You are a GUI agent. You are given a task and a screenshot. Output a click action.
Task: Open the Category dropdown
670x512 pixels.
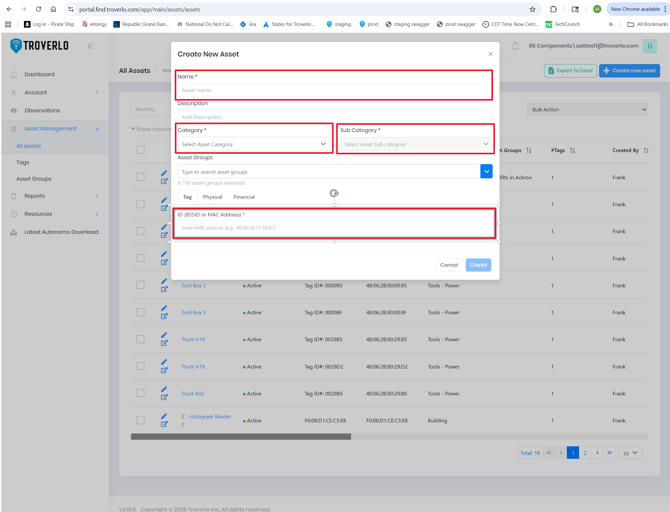coord(254,144)
